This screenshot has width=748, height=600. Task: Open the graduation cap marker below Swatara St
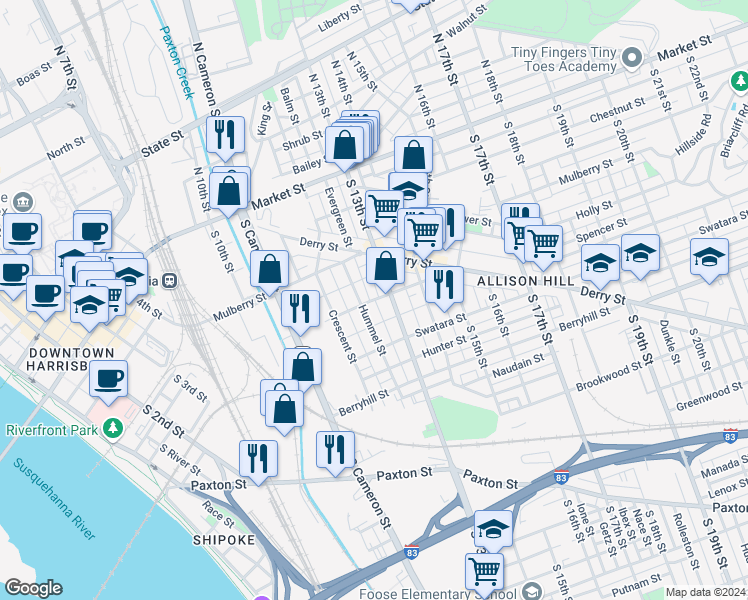(x=709, y=257)
